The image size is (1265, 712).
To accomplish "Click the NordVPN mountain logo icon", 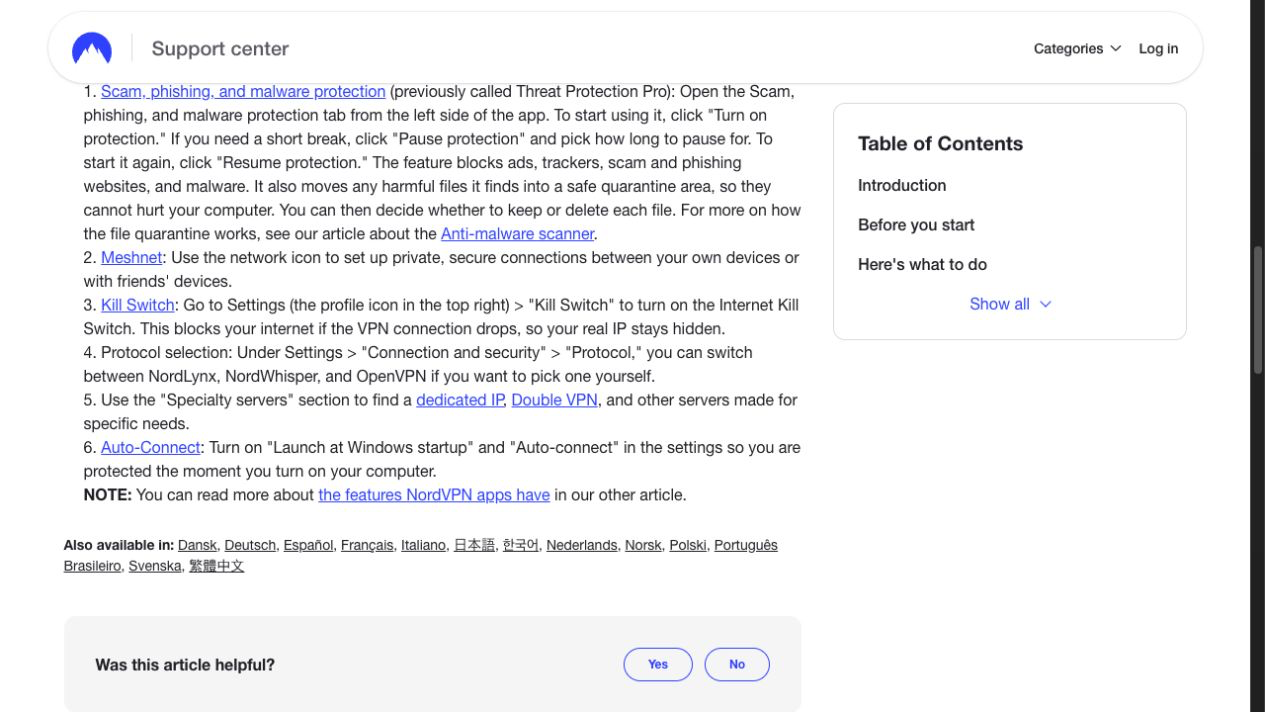I will click(92, 48).
